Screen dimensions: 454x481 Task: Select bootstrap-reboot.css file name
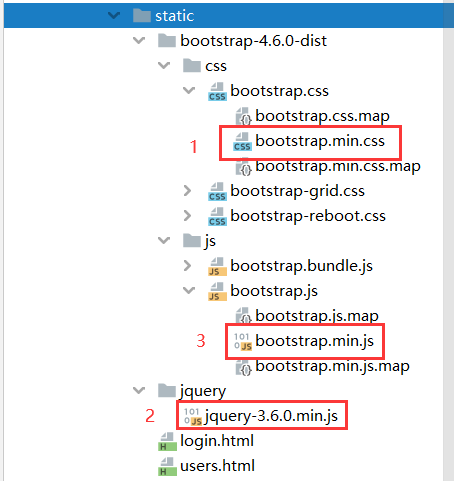(308, 216)
